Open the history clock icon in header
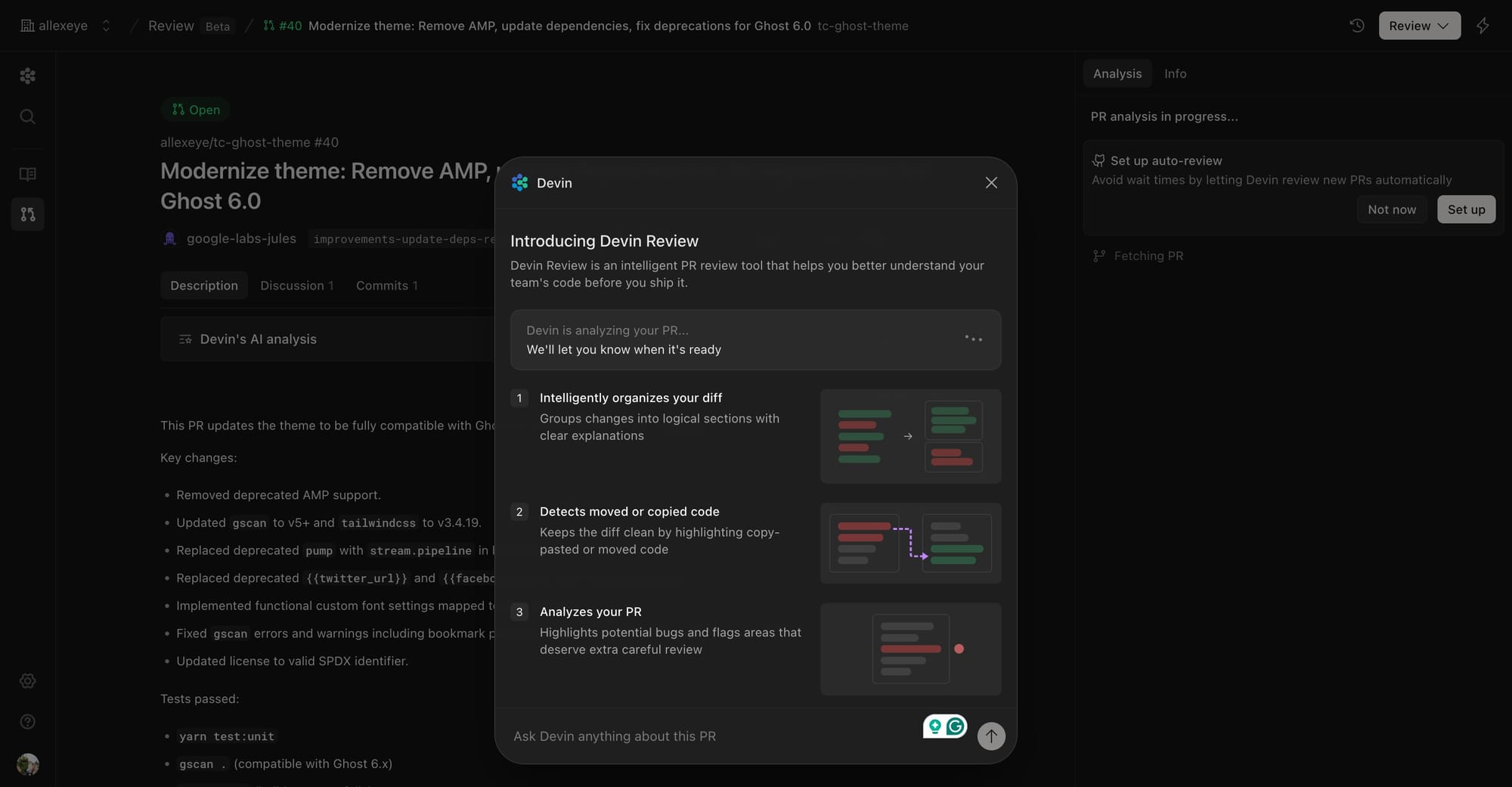This screenshot has width=1512, height=787. (x=1357, y=26)
